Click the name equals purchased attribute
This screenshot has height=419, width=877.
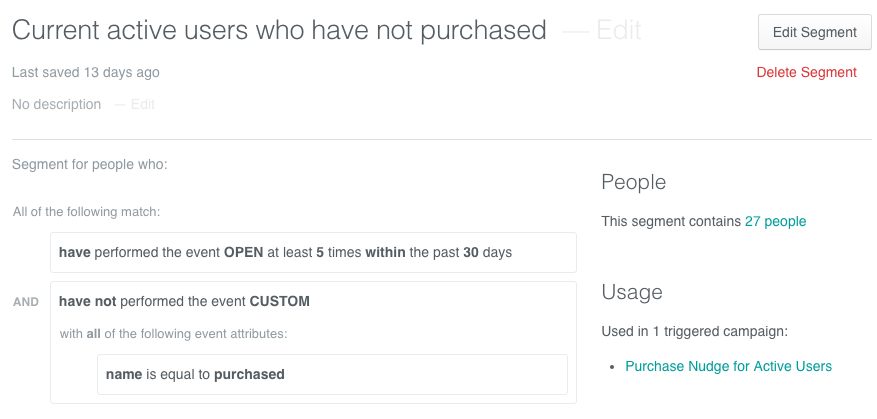(332, 374)
